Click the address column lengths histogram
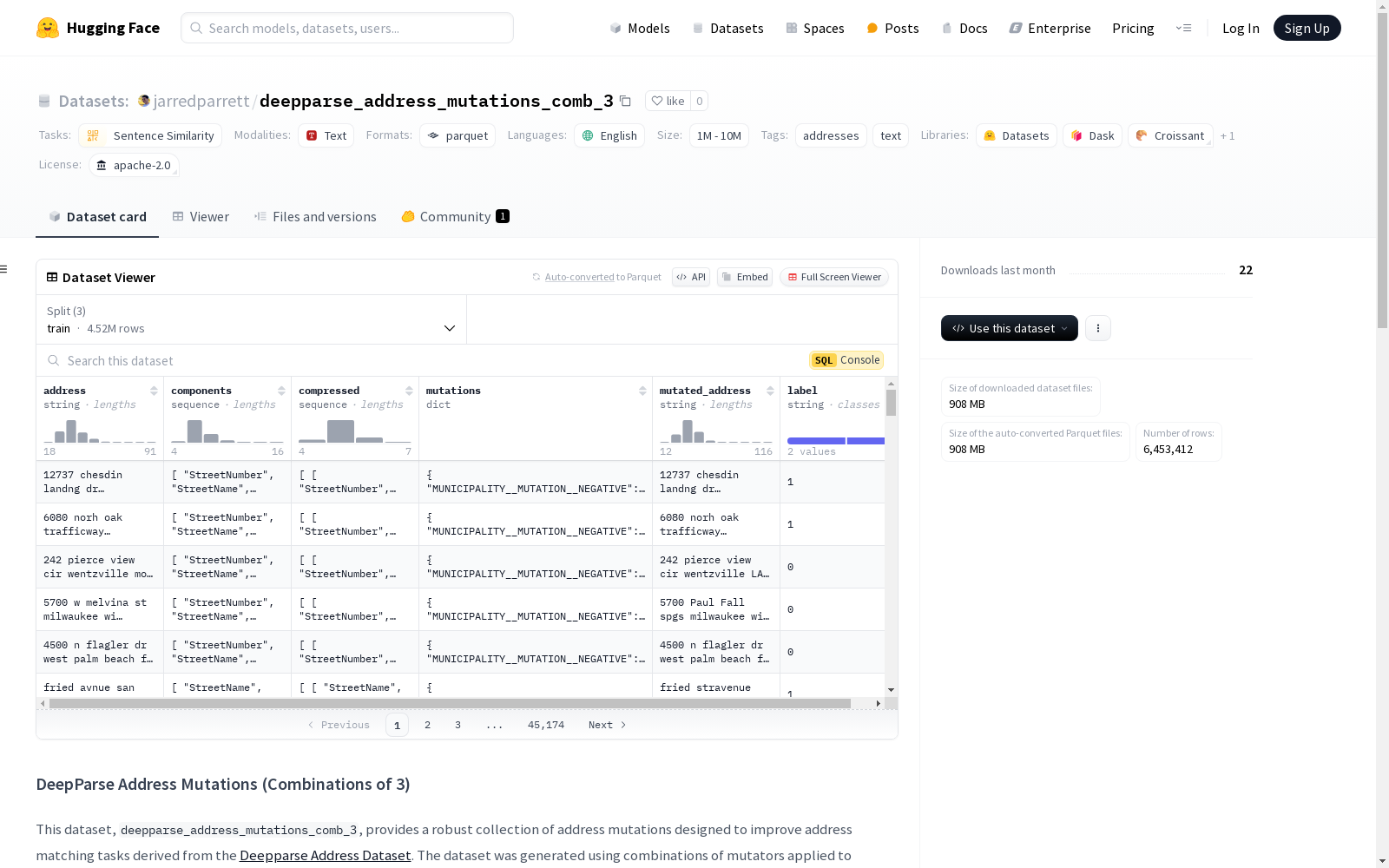The height and width of the screenshot is (868, 1389). (100, 431)
